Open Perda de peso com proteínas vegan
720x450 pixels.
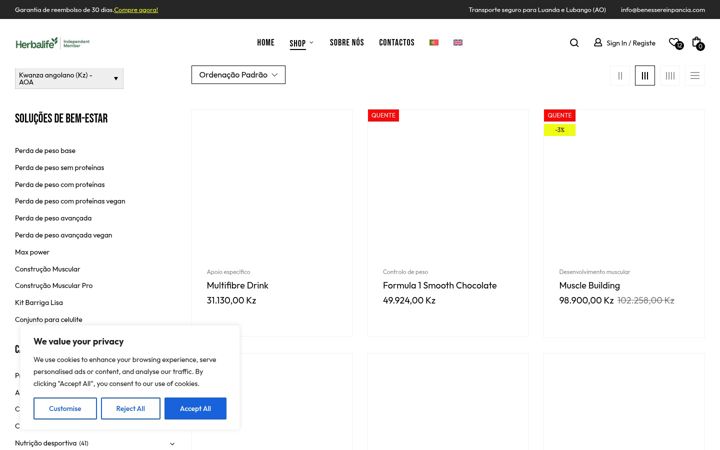point(70,201)
